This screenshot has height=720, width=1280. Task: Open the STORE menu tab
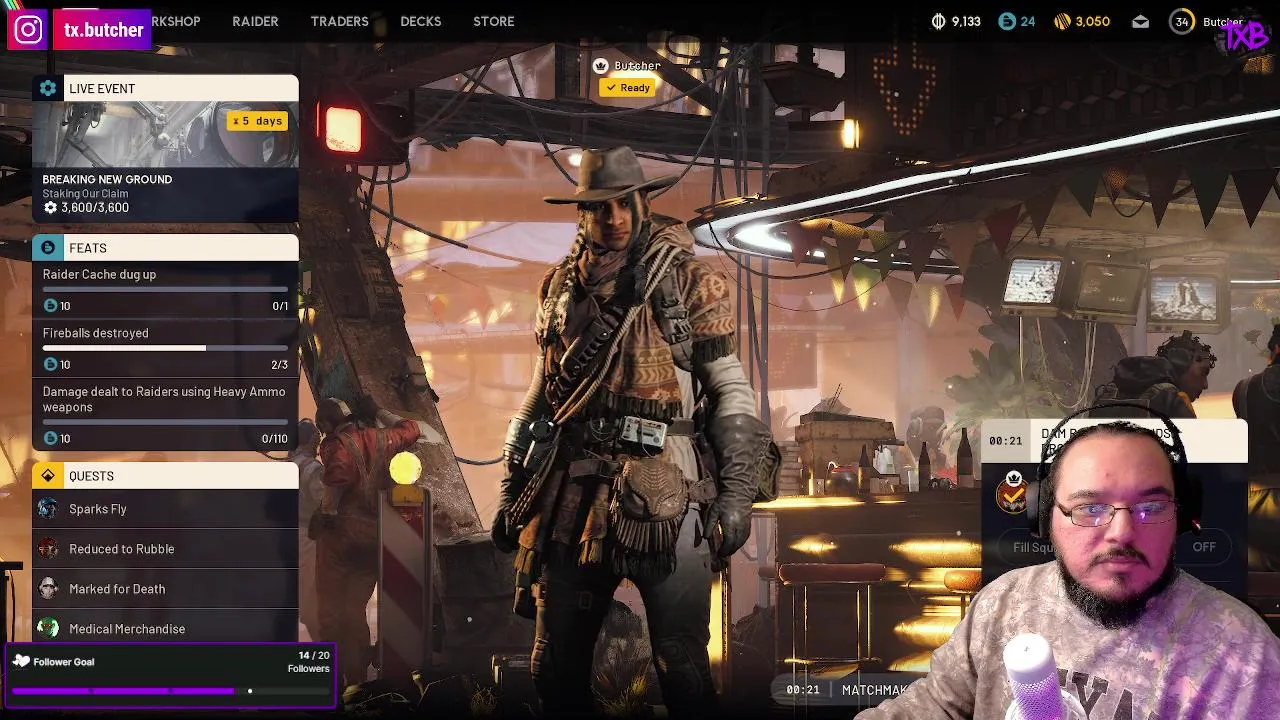pos(493,21)
